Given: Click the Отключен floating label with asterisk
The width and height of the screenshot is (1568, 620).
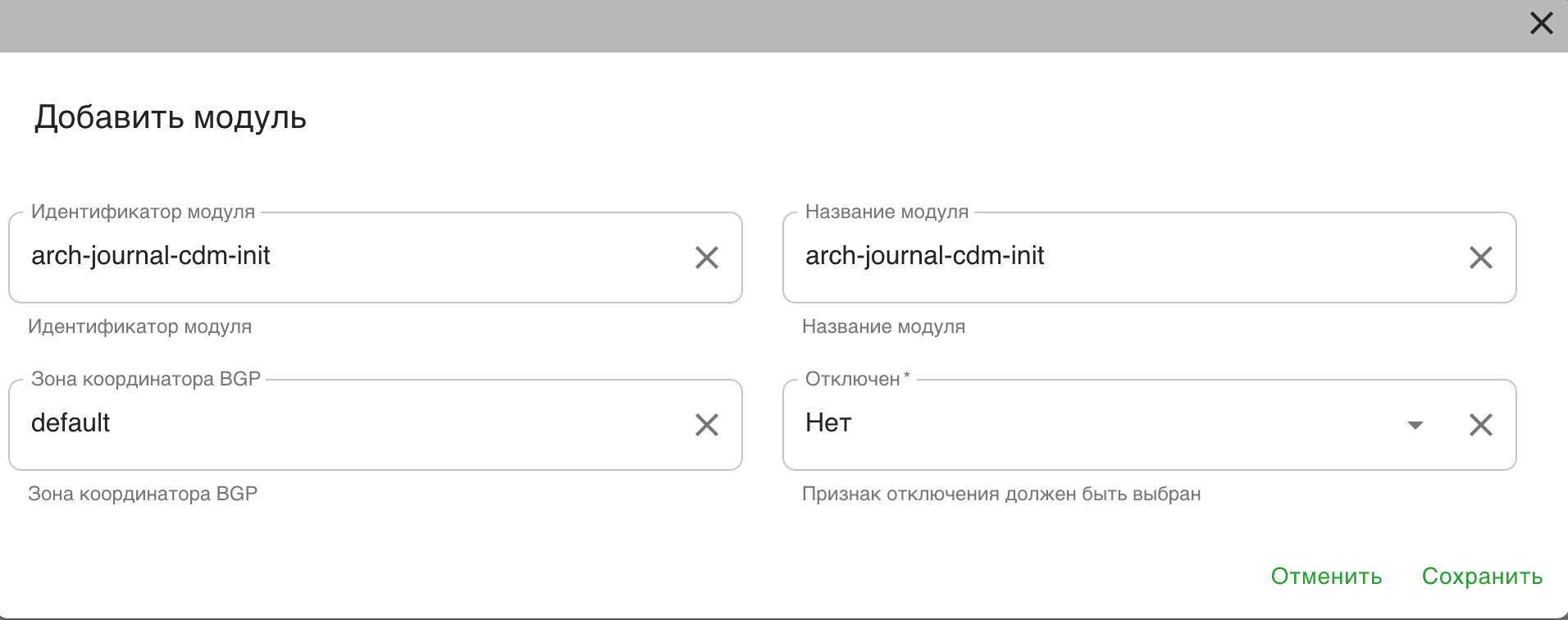Looking at the screenshot, I should (x=857, y=379).
